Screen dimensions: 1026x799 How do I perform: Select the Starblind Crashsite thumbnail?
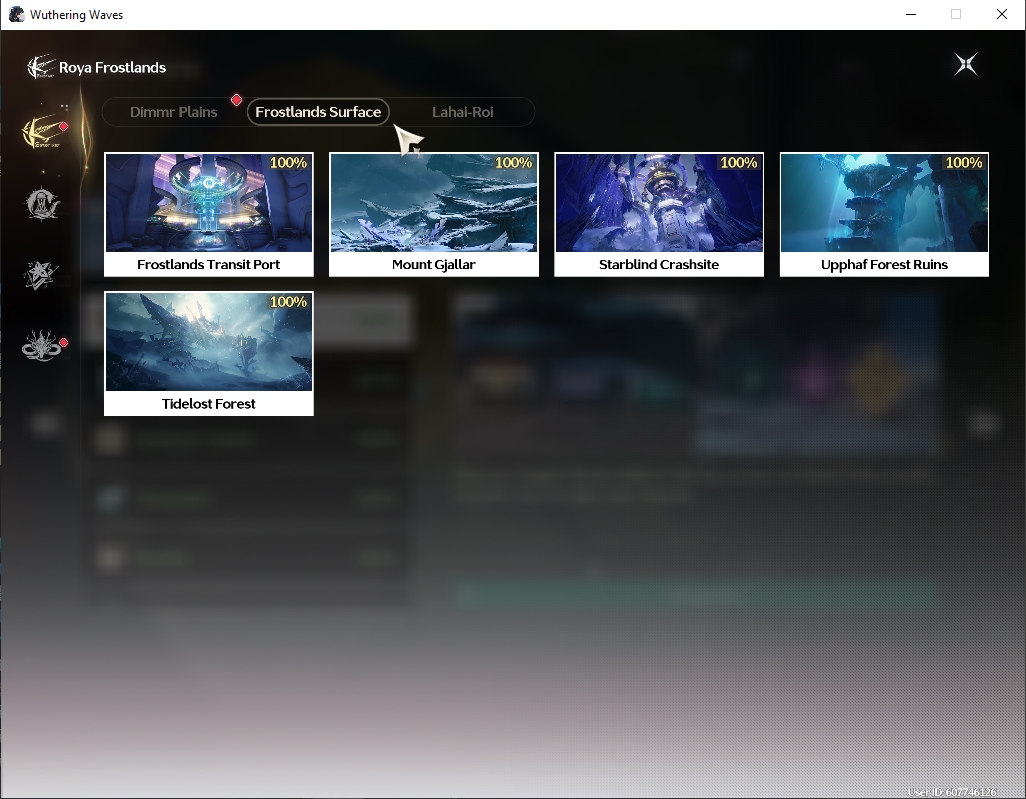pos(659,203)
